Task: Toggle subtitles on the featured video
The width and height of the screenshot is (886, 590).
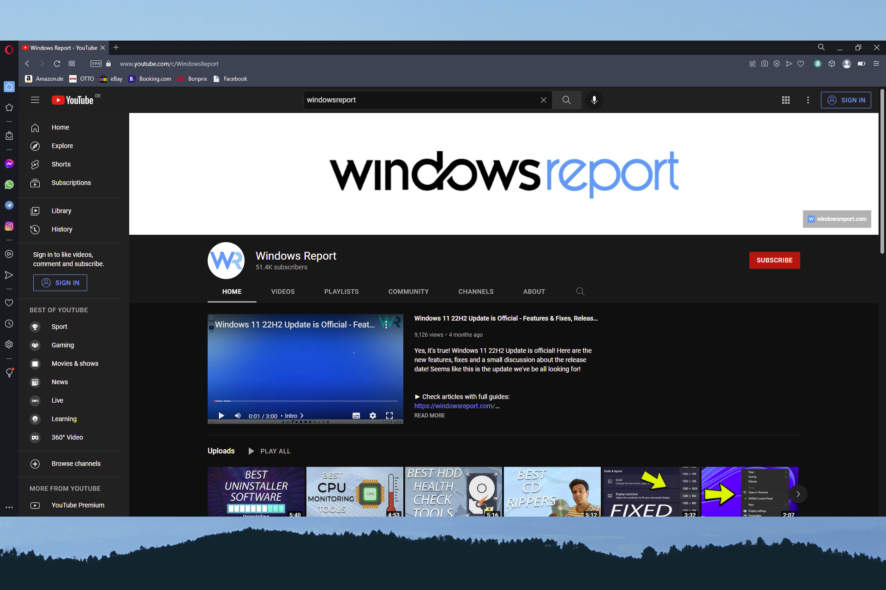Action: tap(356, 415)
